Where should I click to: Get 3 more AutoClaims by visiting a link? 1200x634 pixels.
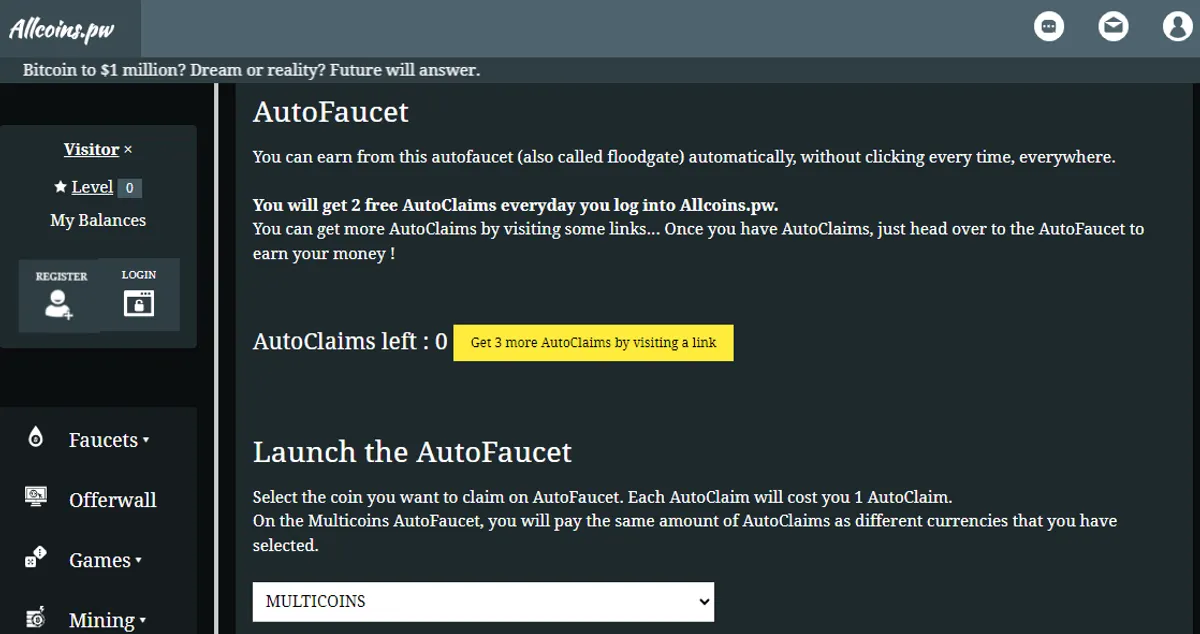click(x=593, y=342)
